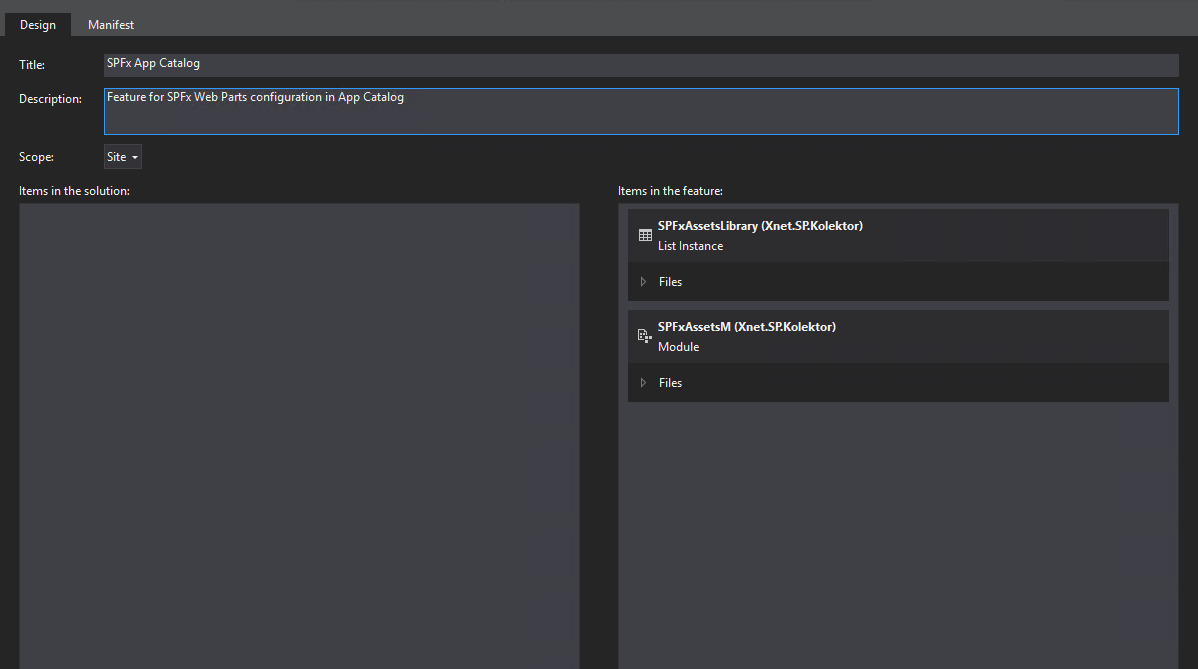Expand Files under SPFxAssetsLibrary with the triangle
1198x669 pixels.
[x=643, y=282]
